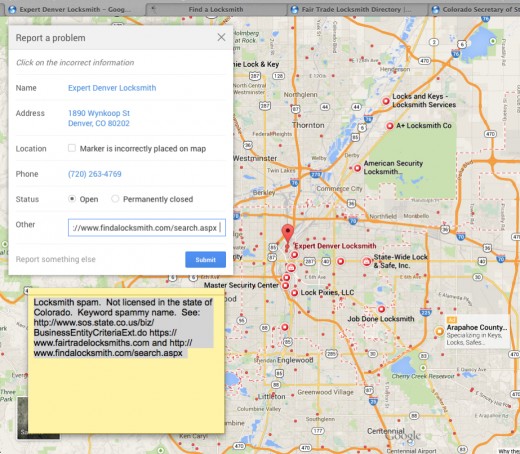This screenshot has height=454, width=520.
Task: Click Locks and Keys Locksmith Services marker
Action: (386, 101)
